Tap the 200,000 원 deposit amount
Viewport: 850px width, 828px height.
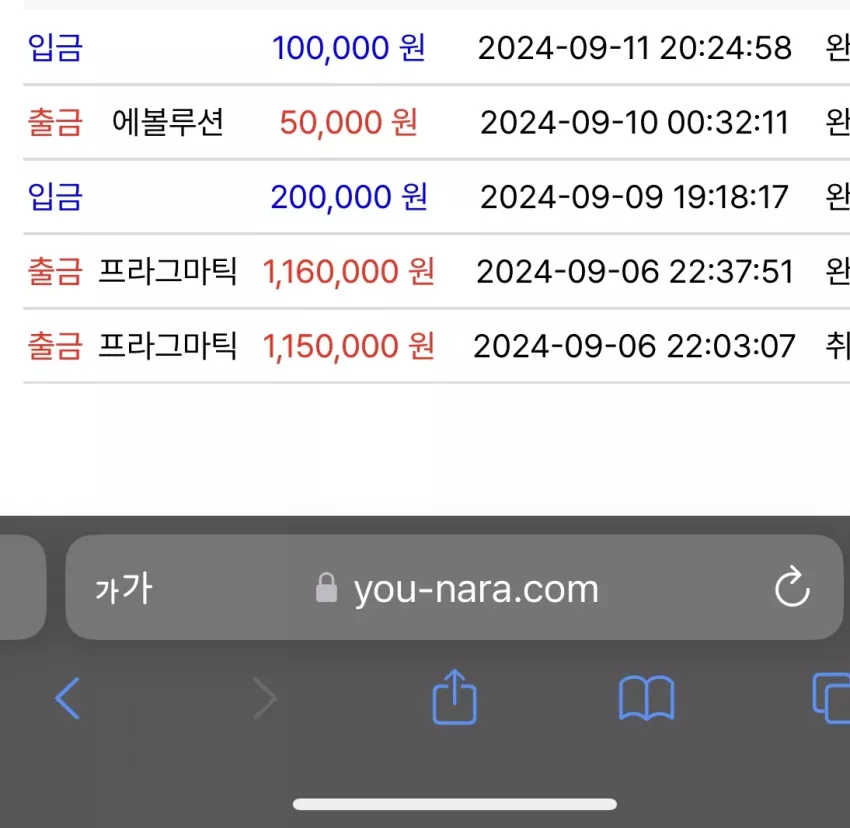(x=349, y=196)
